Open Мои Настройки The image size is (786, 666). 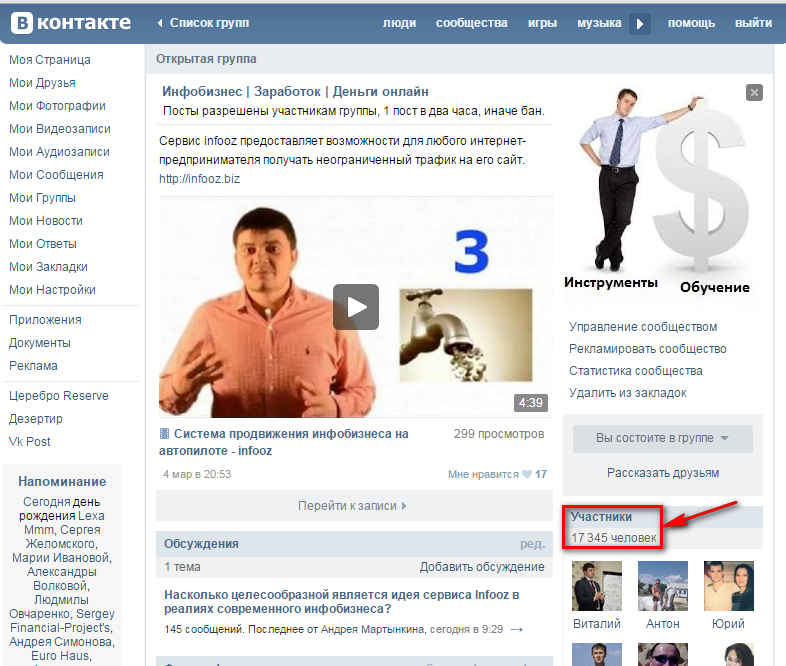click(52, 290)
